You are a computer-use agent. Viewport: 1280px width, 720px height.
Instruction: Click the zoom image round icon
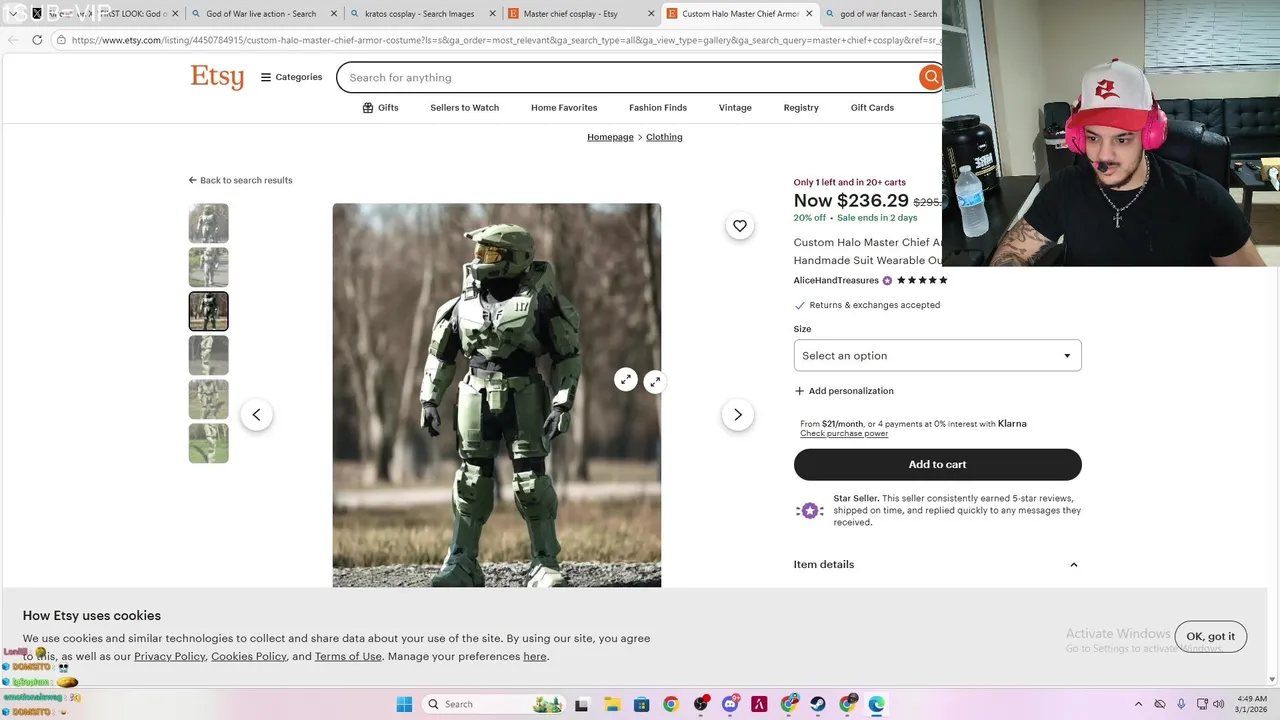point(626,380)
